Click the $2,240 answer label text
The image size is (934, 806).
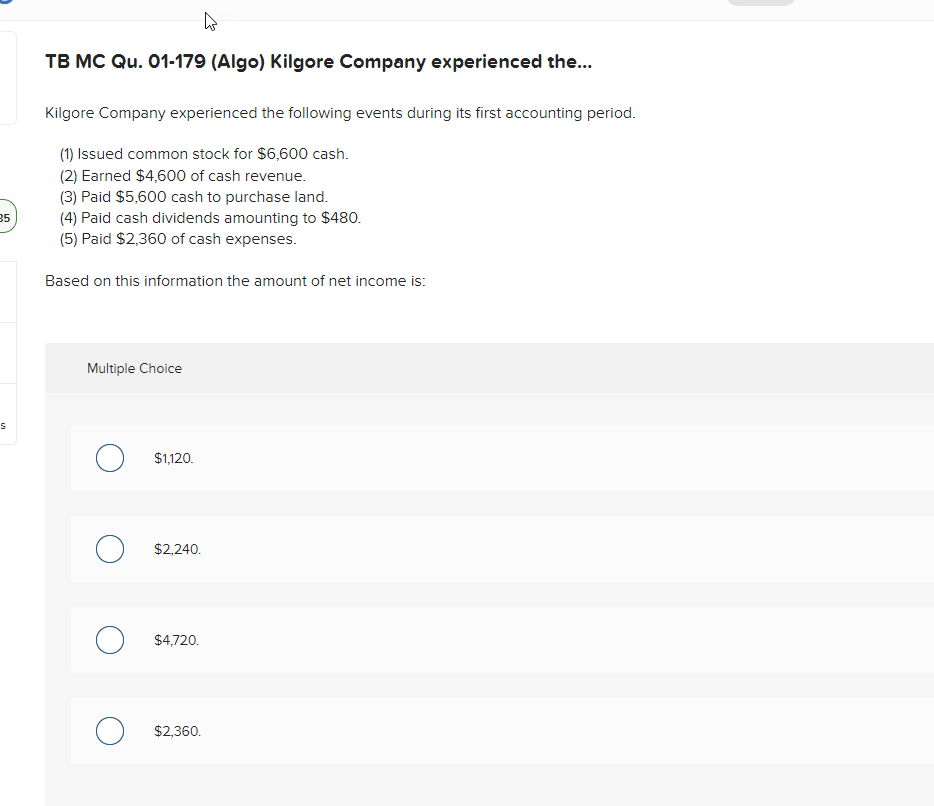point(177,549)
